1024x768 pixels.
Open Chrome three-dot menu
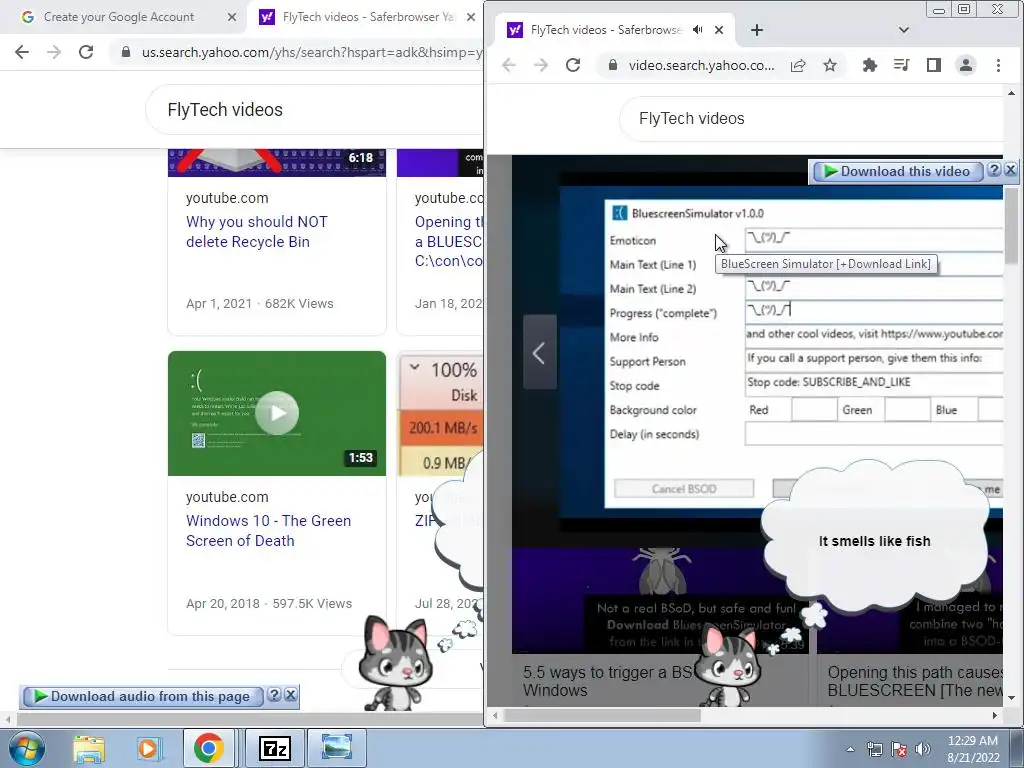[x=998, y=65]
